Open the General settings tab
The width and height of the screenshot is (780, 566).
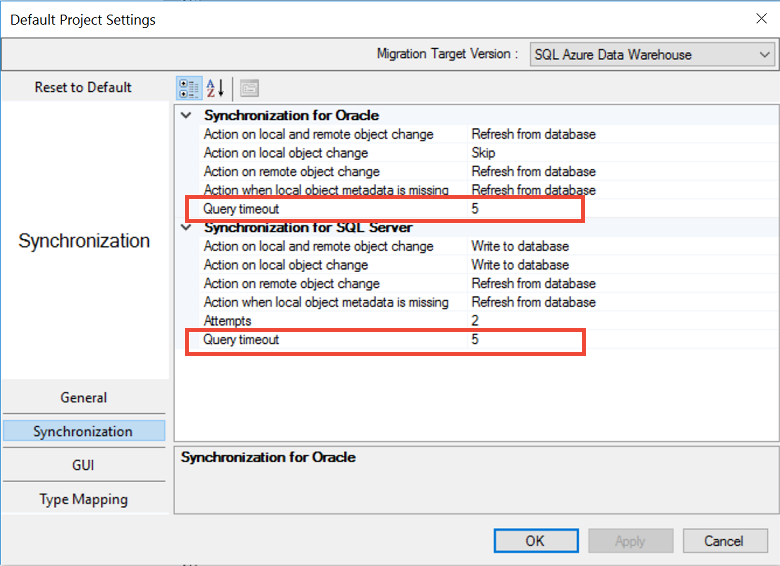(84, 397)
